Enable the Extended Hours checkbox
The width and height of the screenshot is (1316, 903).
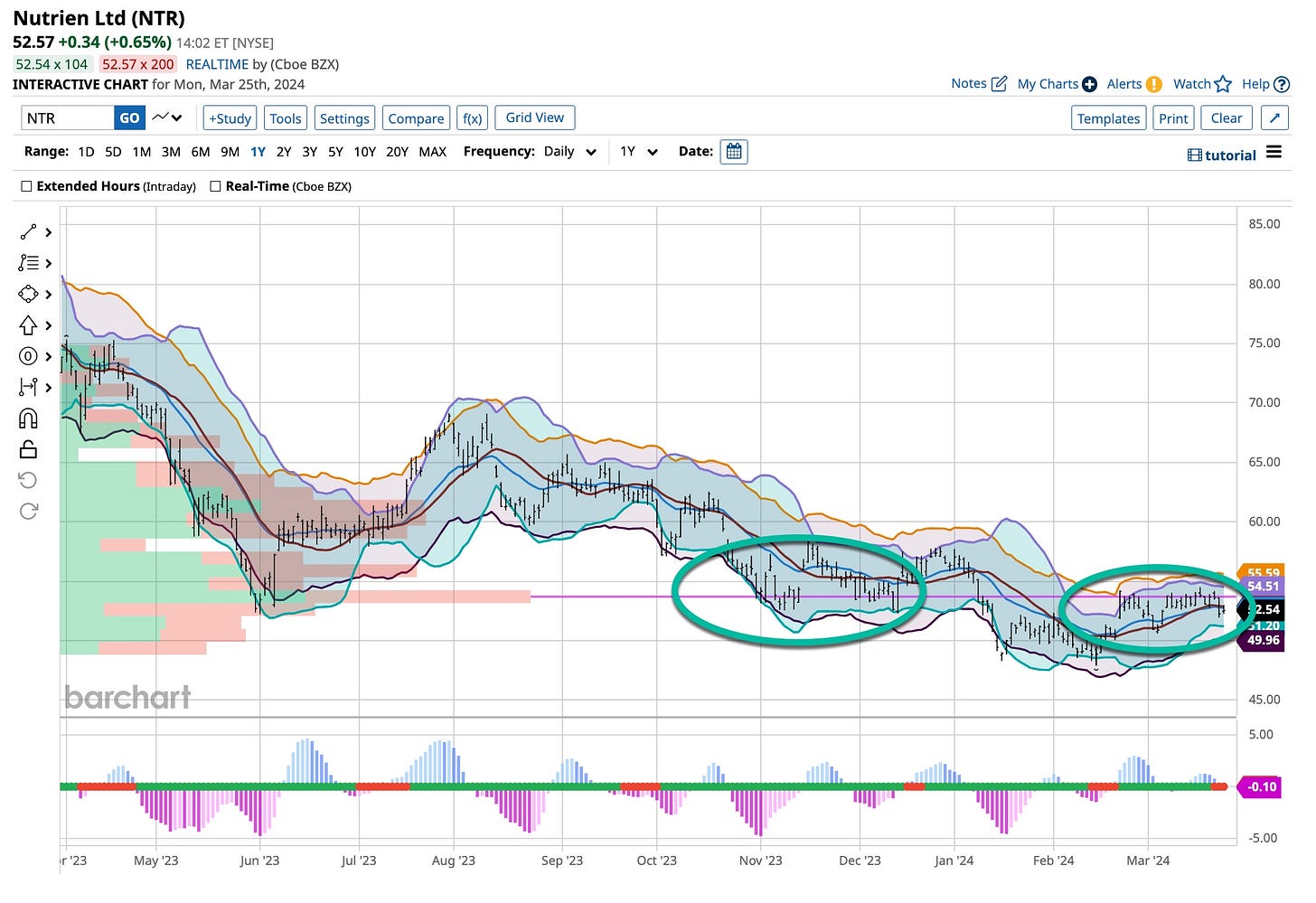(x=27, y=186)
